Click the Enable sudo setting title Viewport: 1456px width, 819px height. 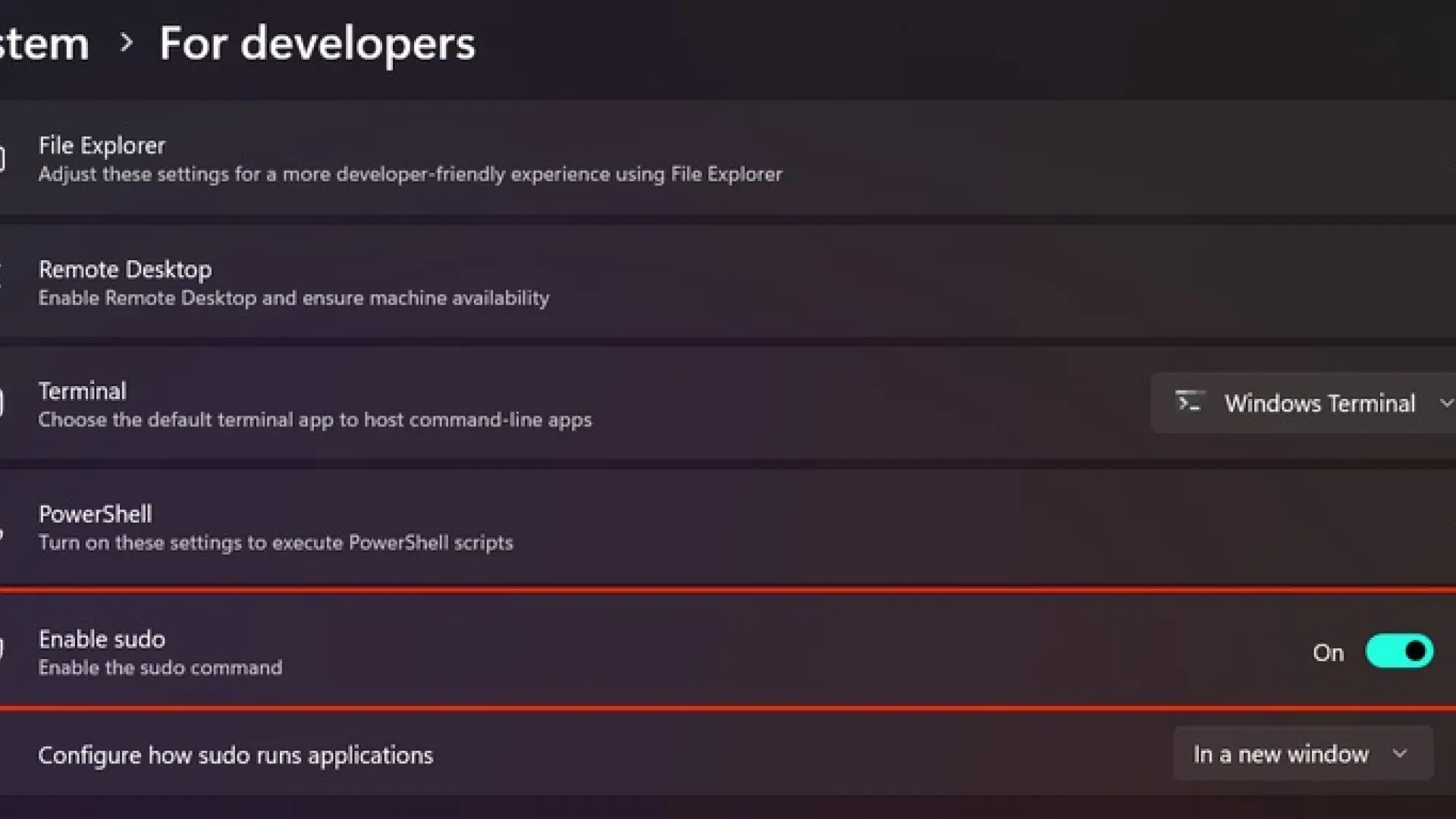coord(102,639)
